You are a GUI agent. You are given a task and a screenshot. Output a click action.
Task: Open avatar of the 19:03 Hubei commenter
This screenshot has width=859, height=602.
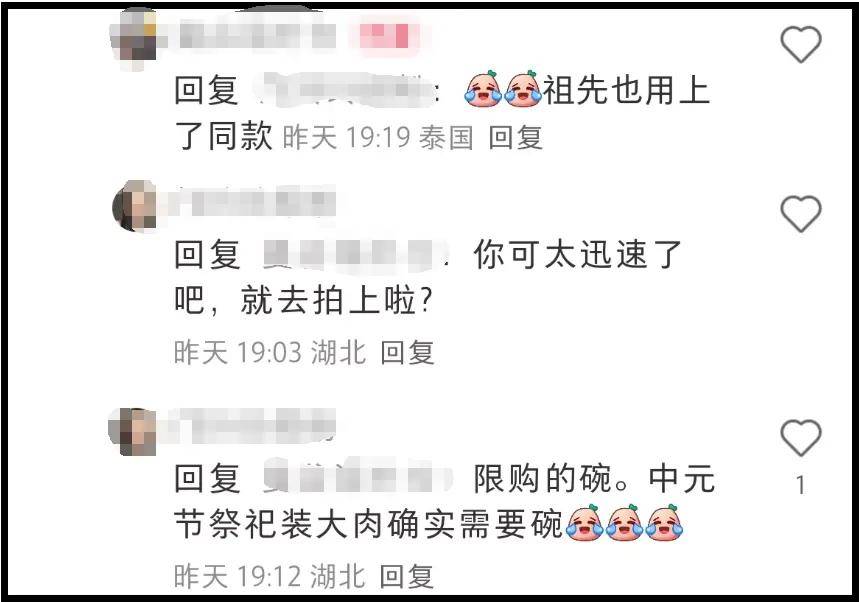coord(134,206)
